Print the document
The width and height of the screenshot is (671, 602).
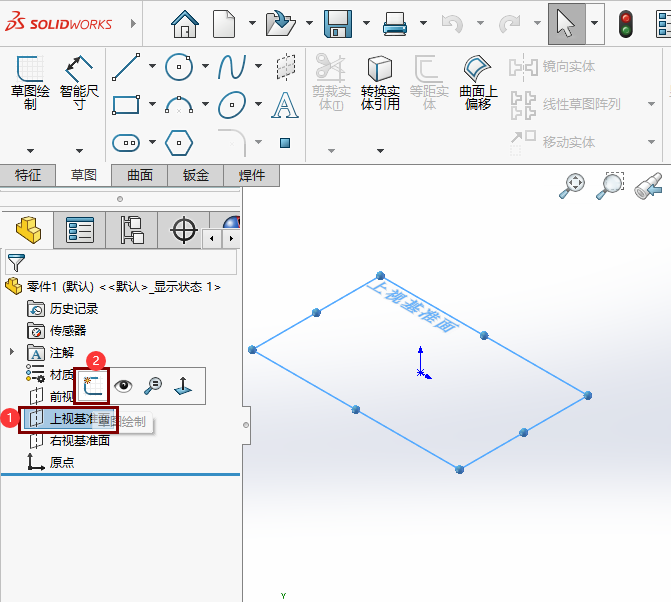pos(395,24)
